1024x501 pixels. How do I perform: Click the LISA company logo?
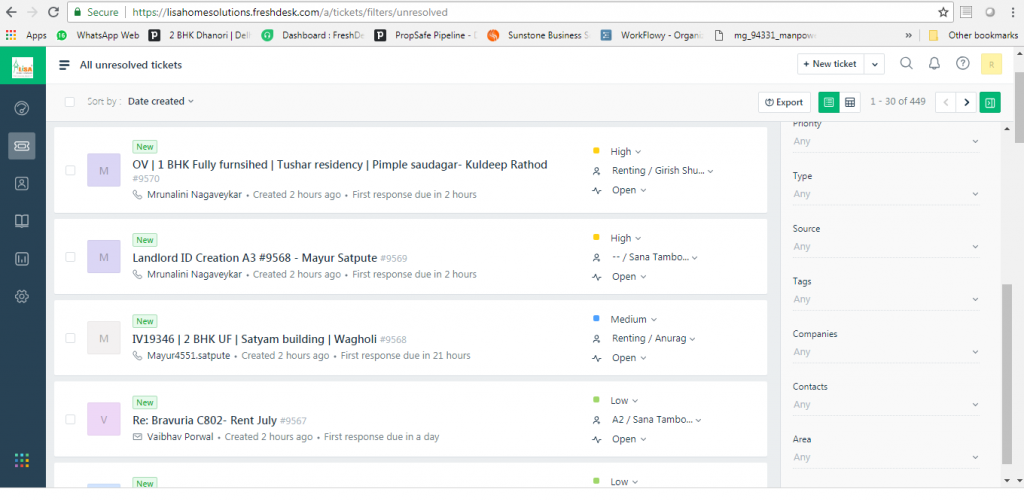[23, 65]
